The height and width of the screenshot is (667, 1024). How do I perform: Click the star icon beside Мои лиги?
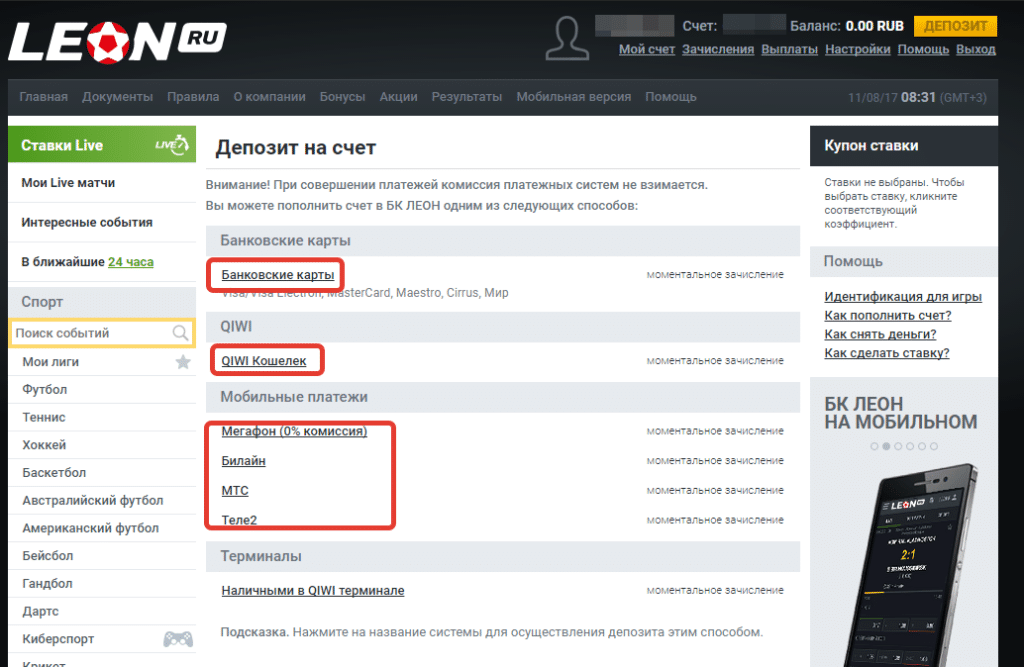coord(183,362)
